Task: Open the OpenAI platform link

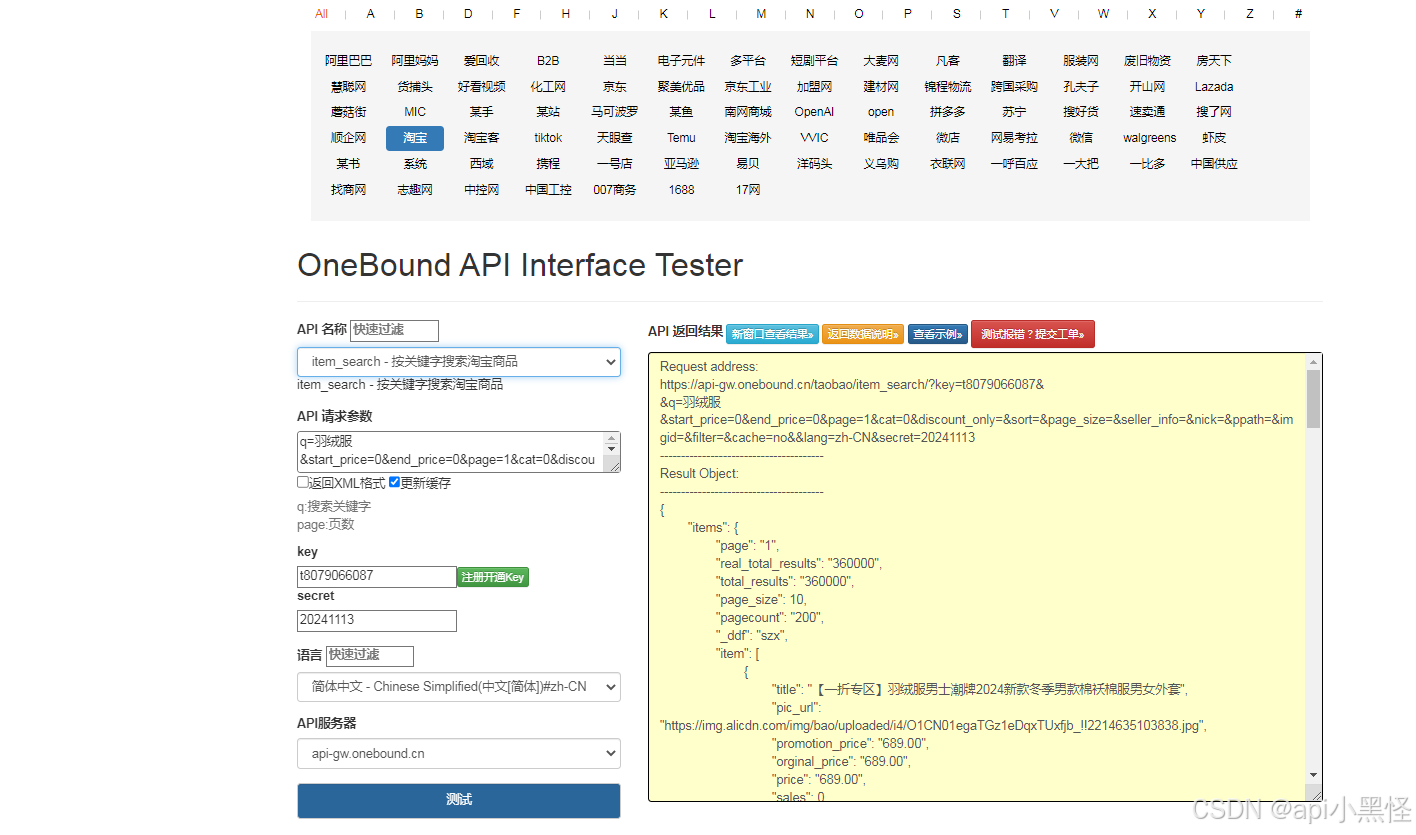Action: pyautogui.click(x=814, y=112)
